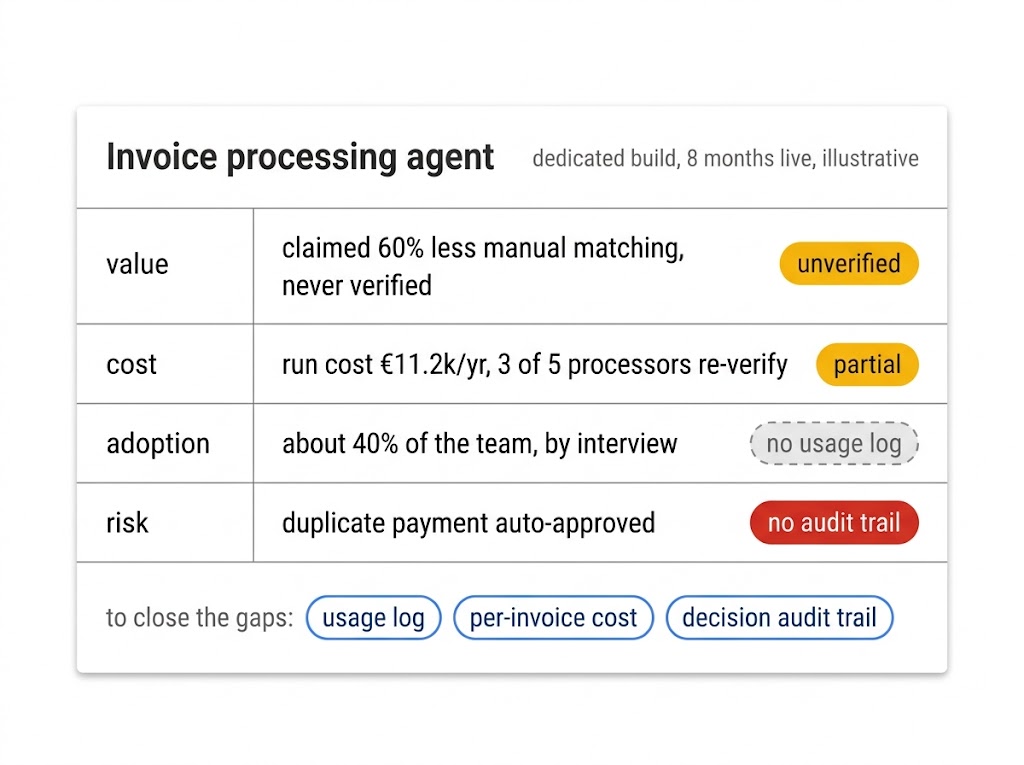Viewport: 1024px width, 765px height.
Task: Select the 'adoption' row label
Action: pos(158,444)
